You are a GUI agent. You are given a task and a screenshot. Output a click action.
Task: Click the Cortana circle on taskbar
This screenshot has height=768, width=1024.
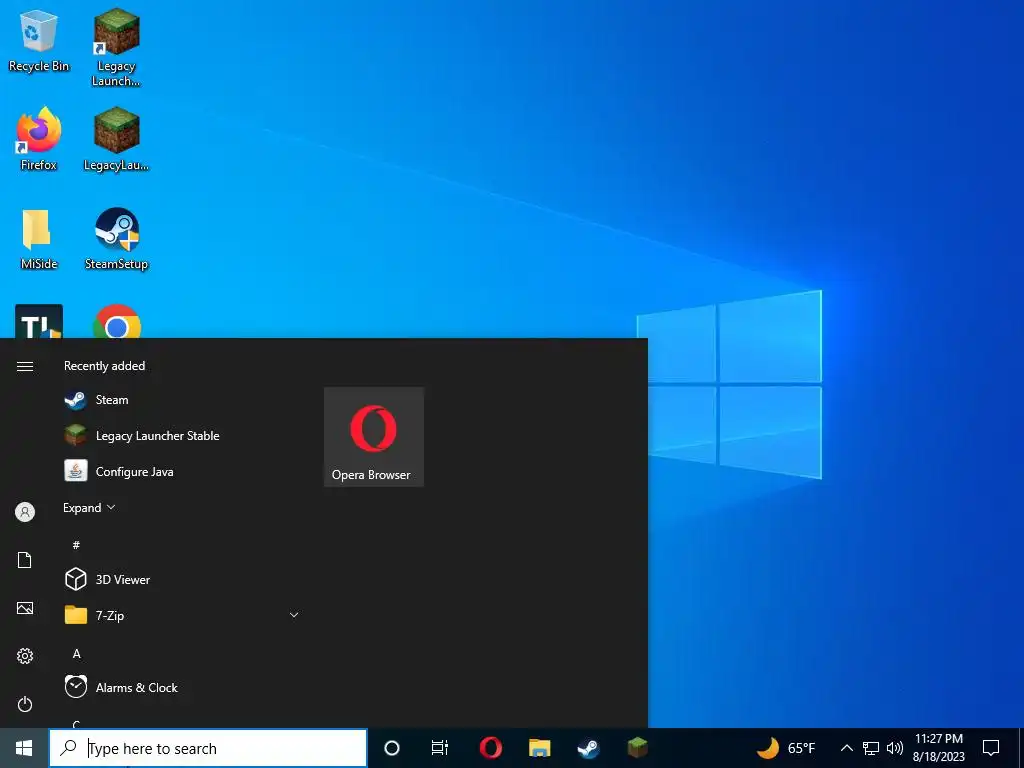(x=392, y=748)
